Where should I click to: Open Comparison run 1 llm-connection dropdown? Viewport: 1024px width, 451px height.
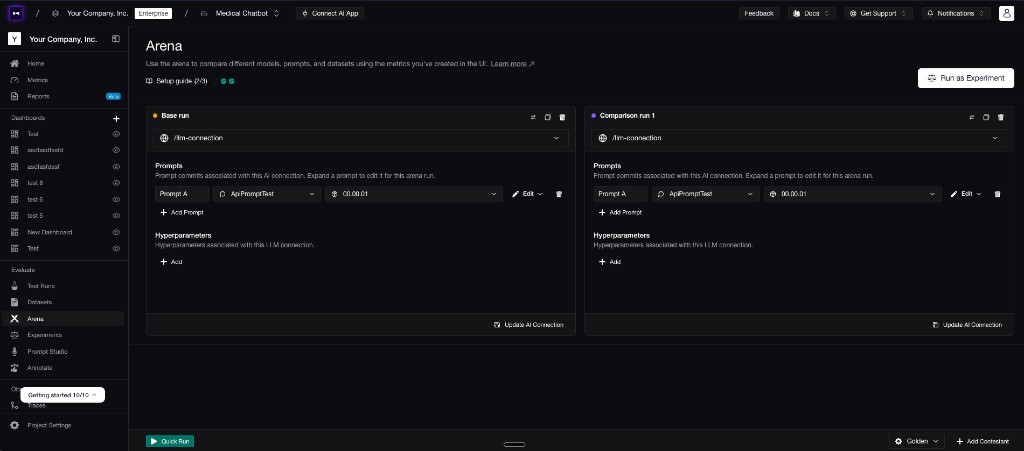799,138
